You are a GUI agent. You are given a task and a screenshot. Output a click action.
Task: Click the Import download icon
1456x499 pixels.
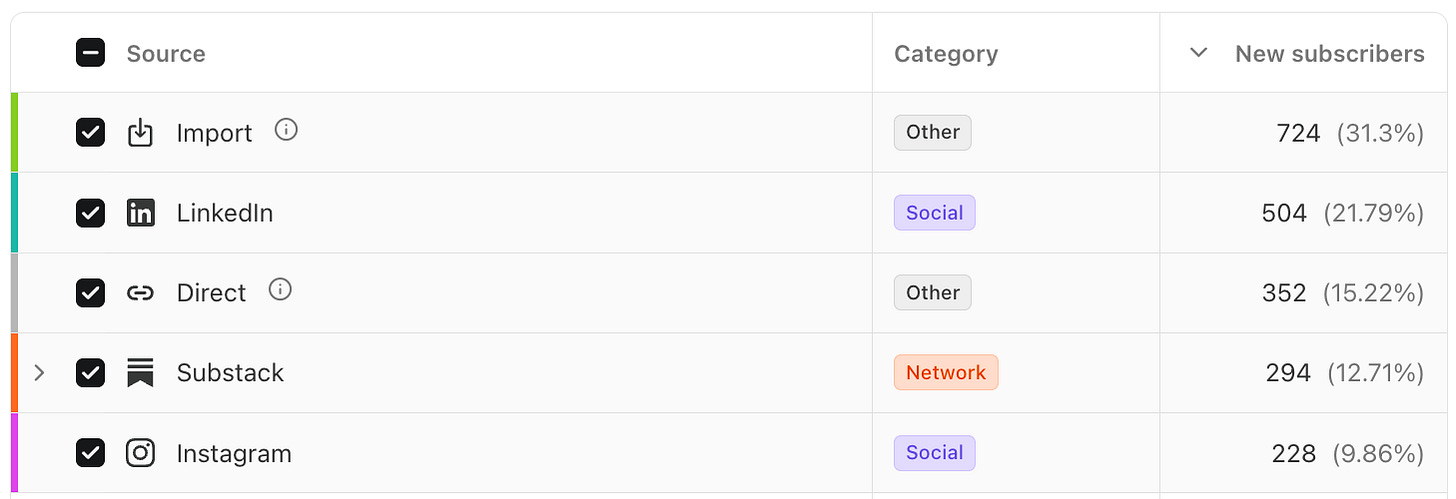point(141,133)
